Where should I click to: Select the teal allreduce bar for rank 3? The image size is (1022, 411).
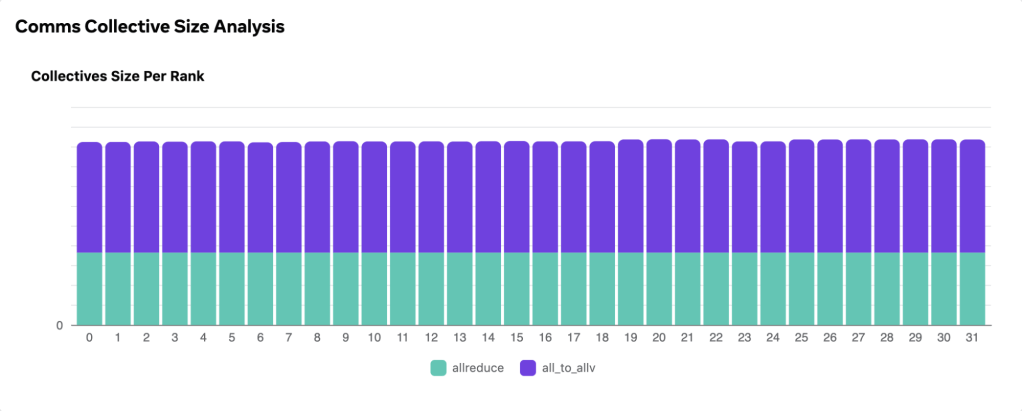tap(175, 288)
